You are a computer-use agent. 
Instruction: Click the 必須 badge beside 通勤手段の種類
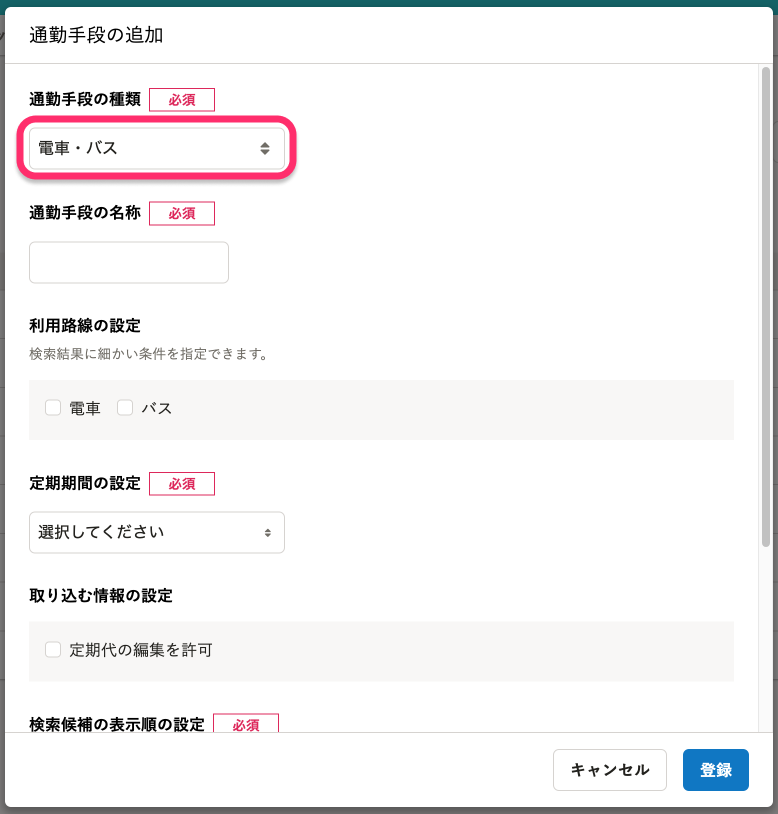tap(182, 100)
